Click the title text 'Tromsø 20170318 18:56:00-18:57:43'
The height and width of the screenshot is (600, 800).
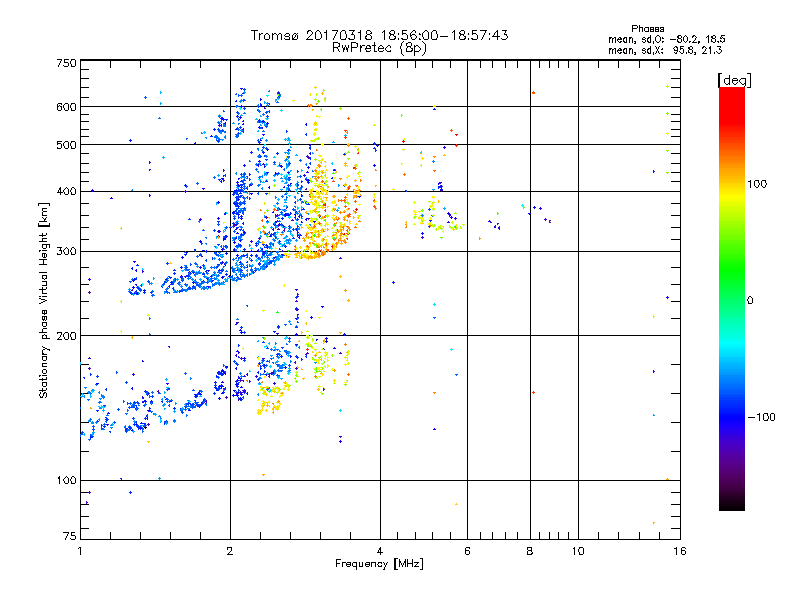tap(379, 35)
